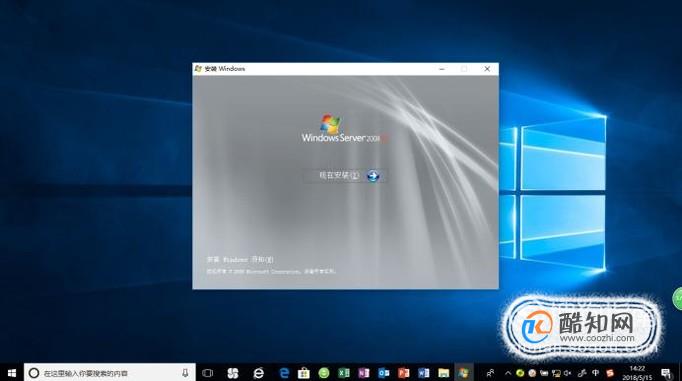Open Outlook from the taskbar

click(x=384, y=373)
